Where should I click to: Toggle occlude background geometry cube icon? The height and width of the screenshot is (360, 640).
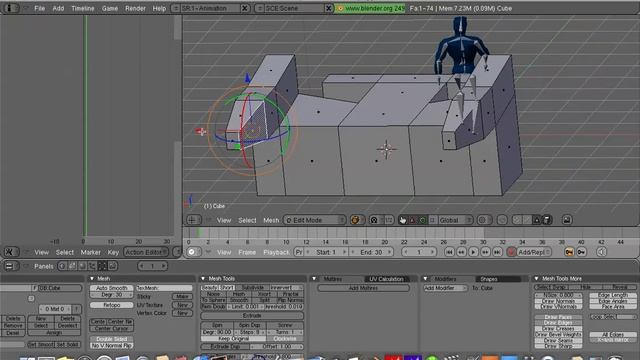(x=547, y=220)
